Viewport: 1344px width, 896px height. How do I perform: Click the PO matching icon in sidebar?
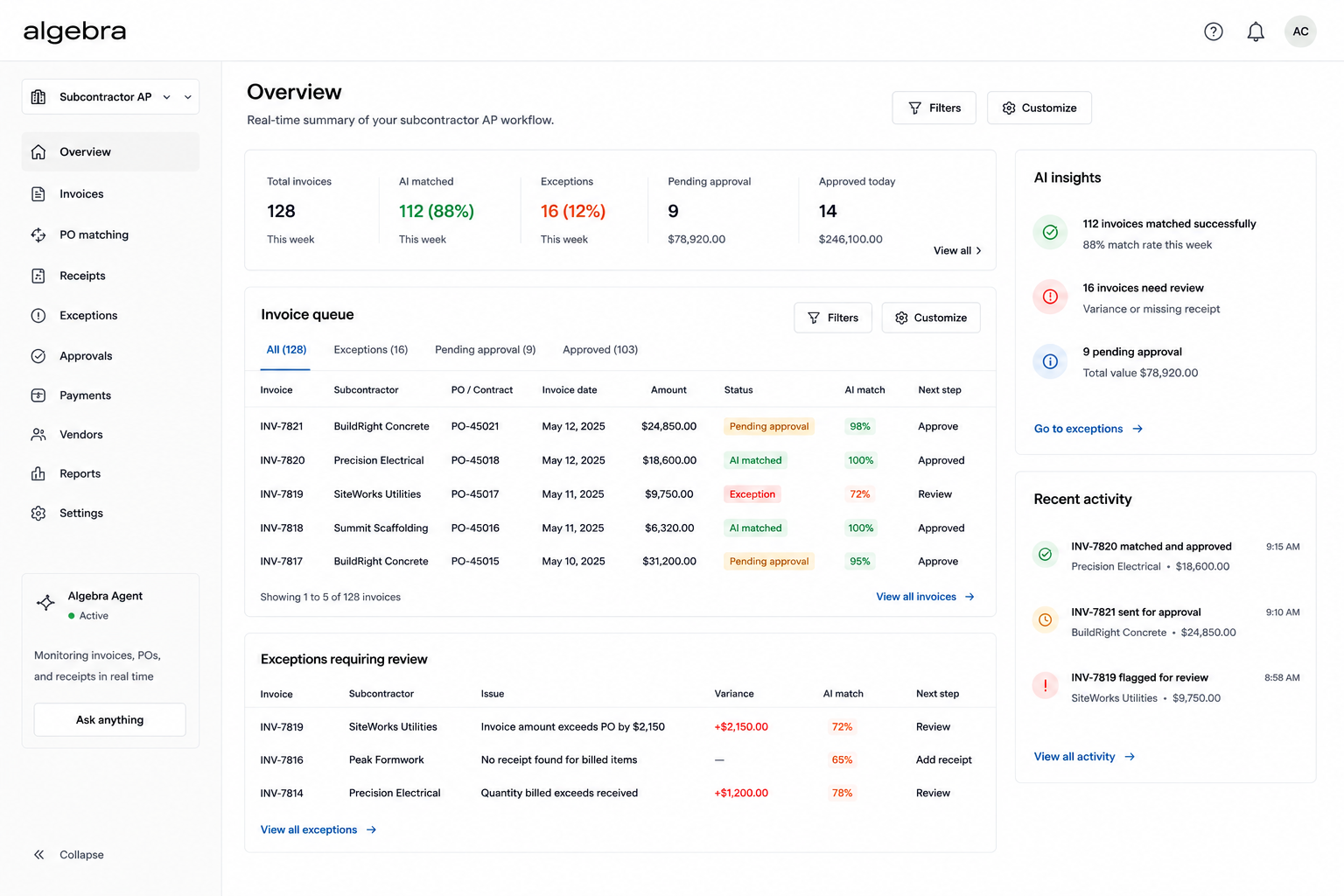[x=38, y=234]
